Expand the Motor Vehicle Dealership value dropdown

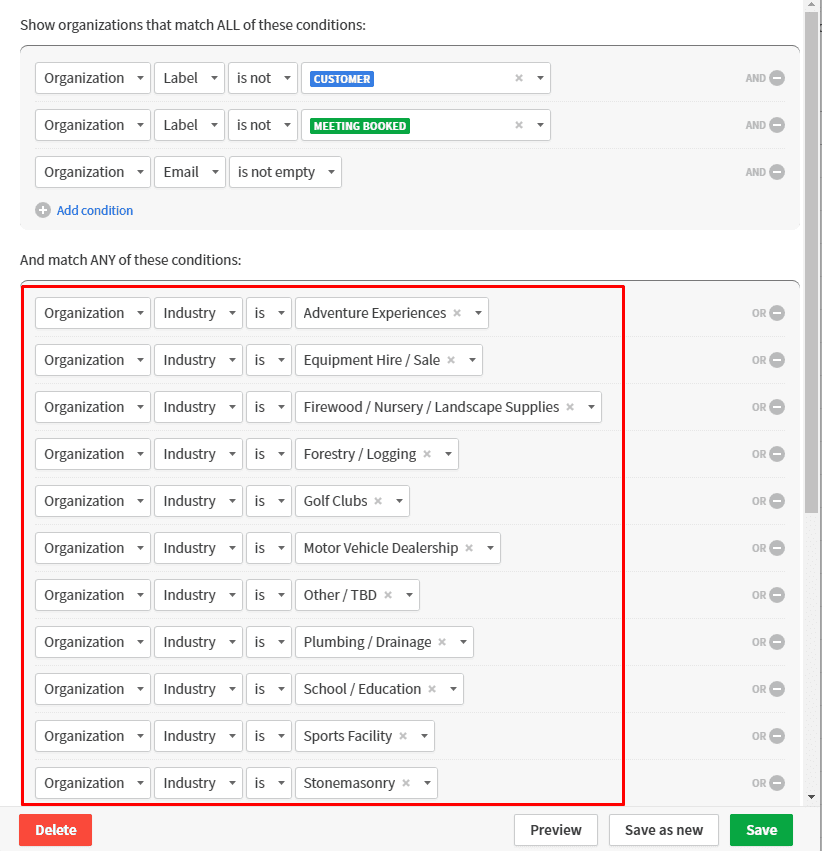click(x=490, y=548)
